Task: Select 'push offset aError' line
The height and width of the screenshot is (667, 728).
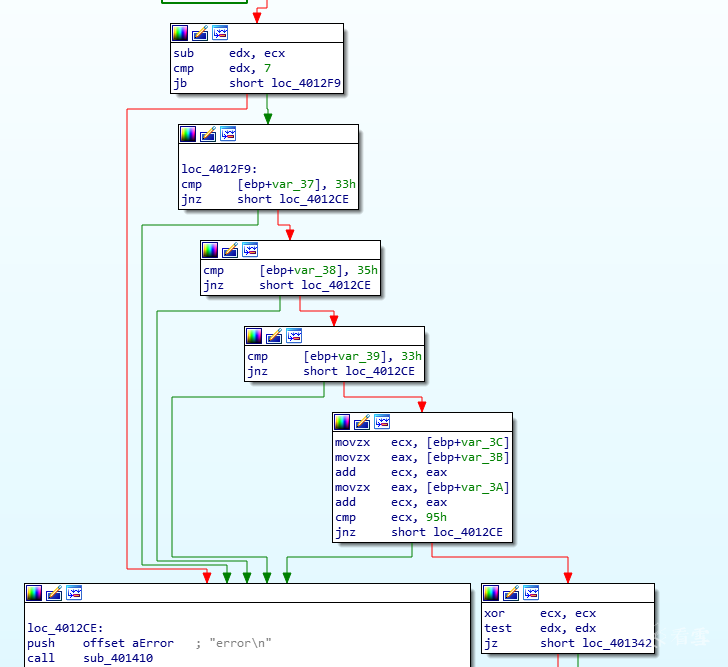Action: click(100, 643)
